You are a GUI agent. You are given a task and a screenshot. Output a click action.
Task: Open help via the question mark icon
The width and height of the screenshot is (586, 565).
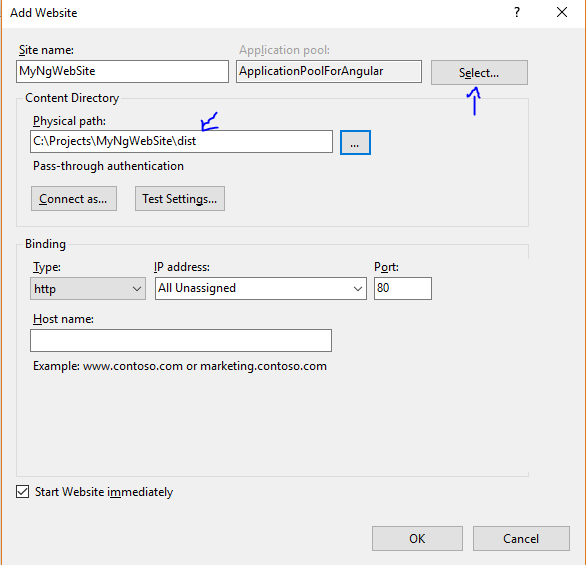point(517,12)
